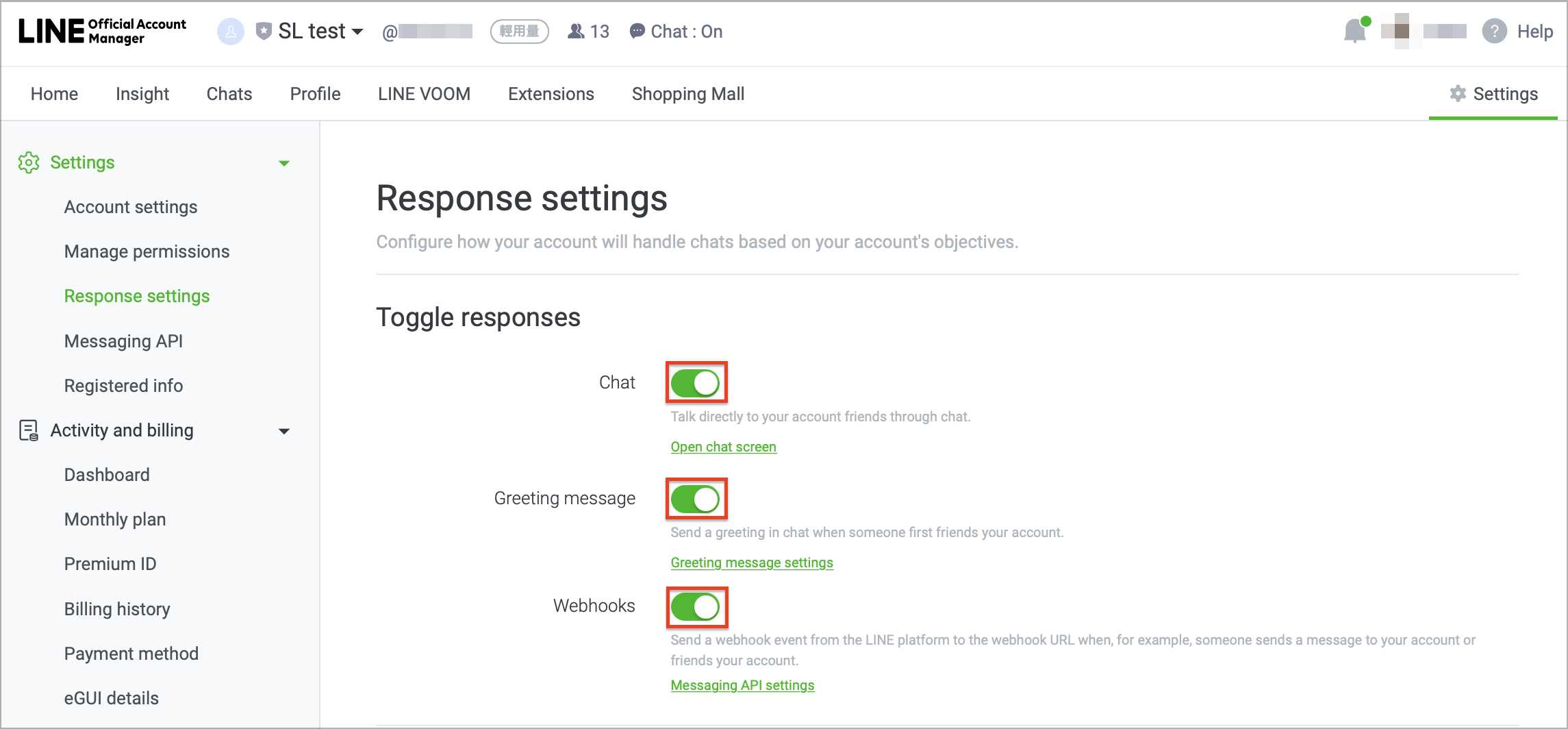Open the Insight tab
The height and width of the screenshot is (729, 1568).
tap(142, 94)
